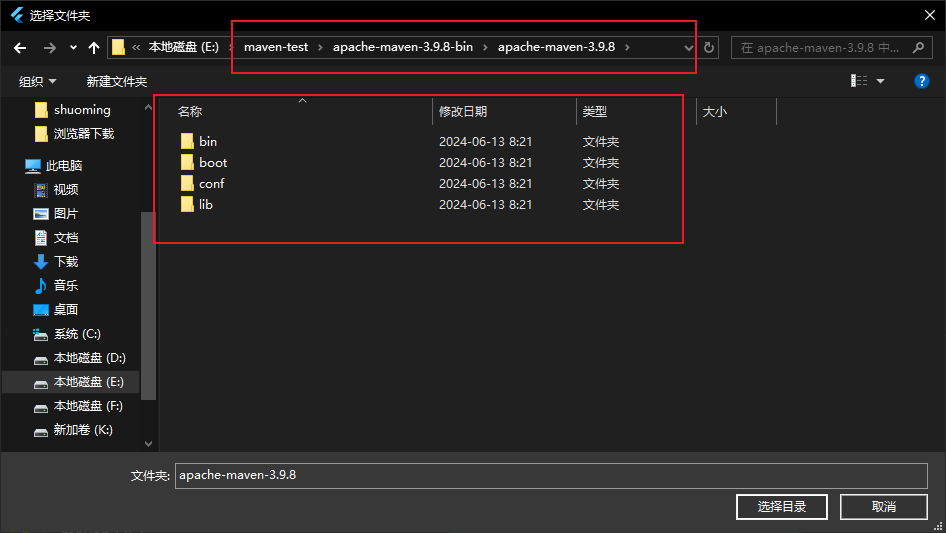Select the bin folder icon
This screenshot has height=533, width=946.
tap(187, 141)
